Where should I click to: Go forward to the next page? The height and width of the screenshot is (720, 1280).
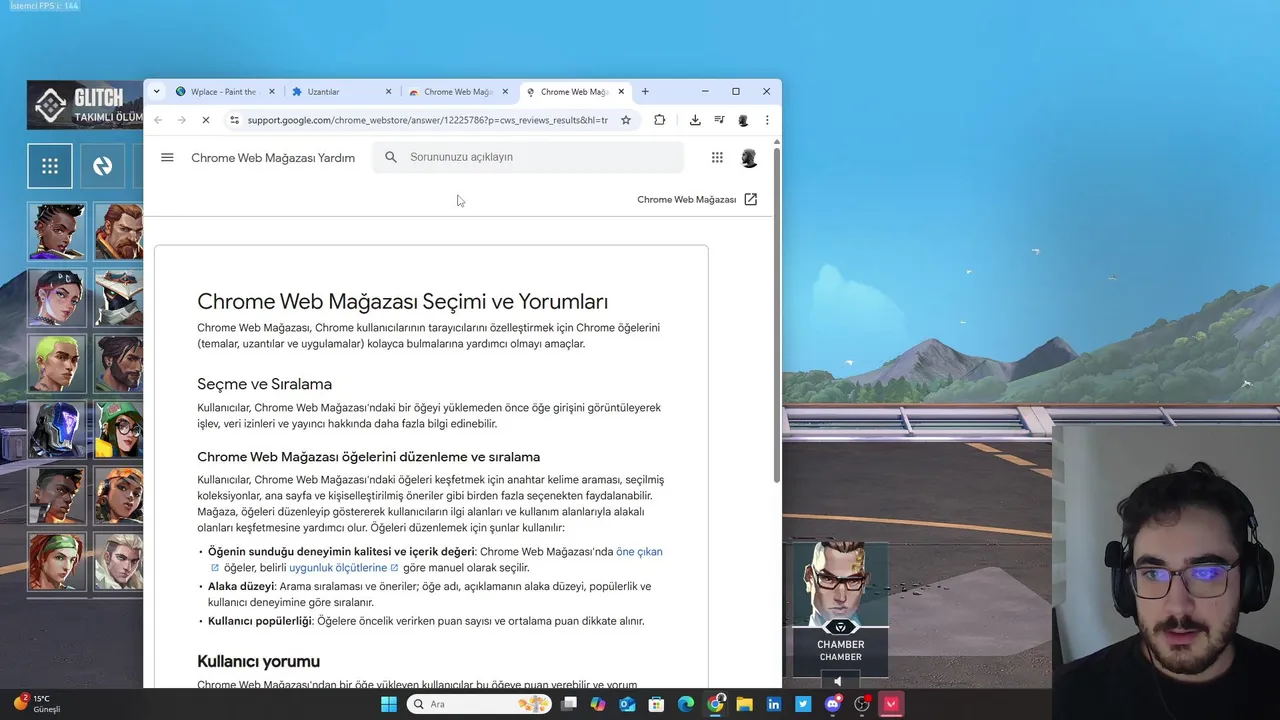[x=181, y=120]
